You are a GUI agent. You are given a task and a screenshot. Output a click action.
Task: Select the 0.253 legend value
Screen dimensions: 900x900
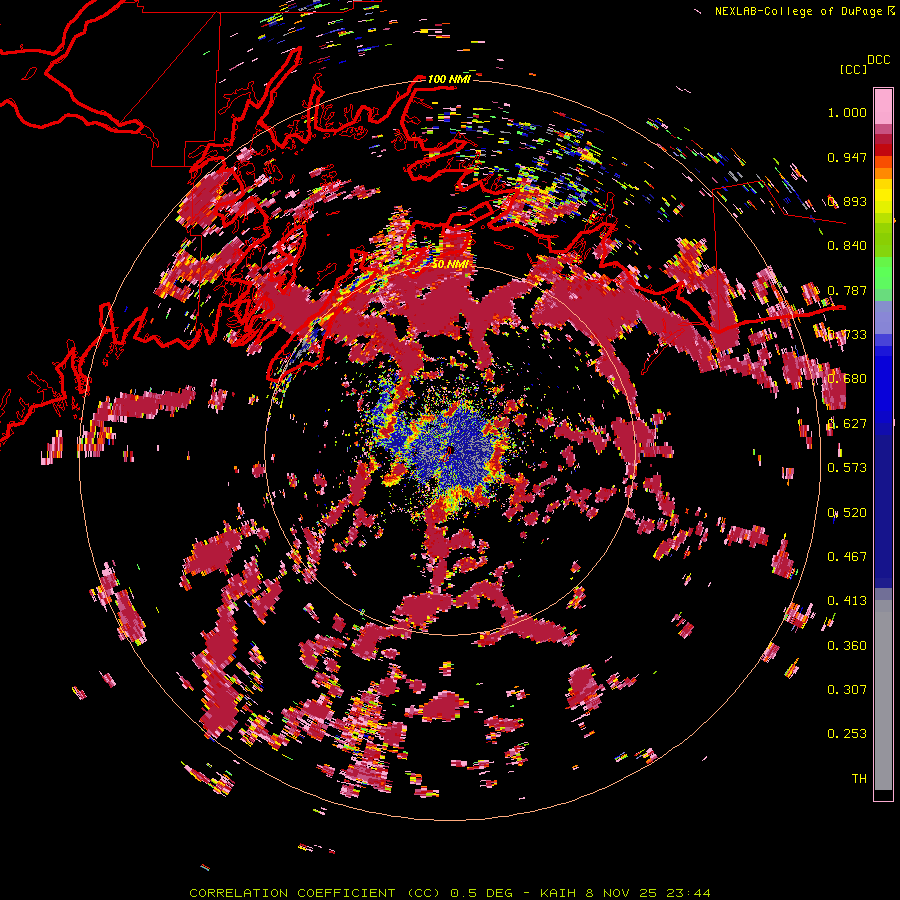(847, 734)
